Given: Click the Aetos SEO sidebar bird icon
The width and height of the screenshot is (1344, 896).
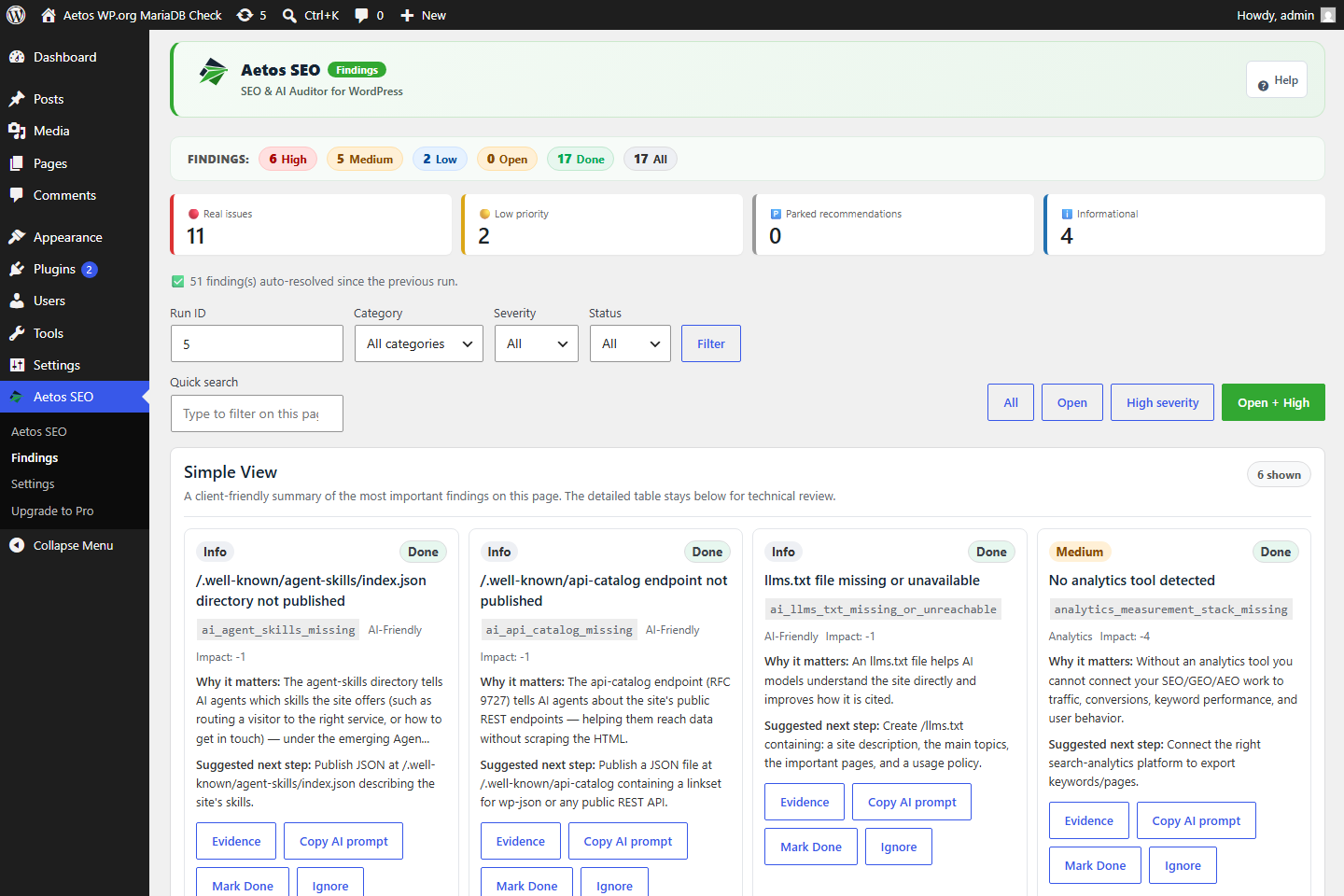Looking at the screenshot, I should coord(17,397).
